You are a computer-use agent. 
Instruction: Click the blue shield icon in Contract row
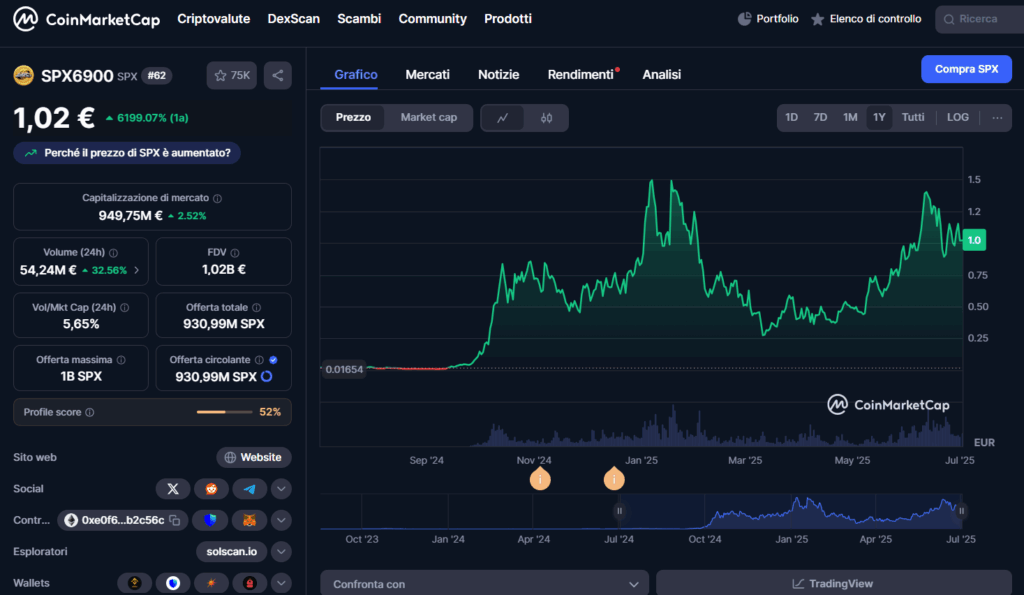210,520
